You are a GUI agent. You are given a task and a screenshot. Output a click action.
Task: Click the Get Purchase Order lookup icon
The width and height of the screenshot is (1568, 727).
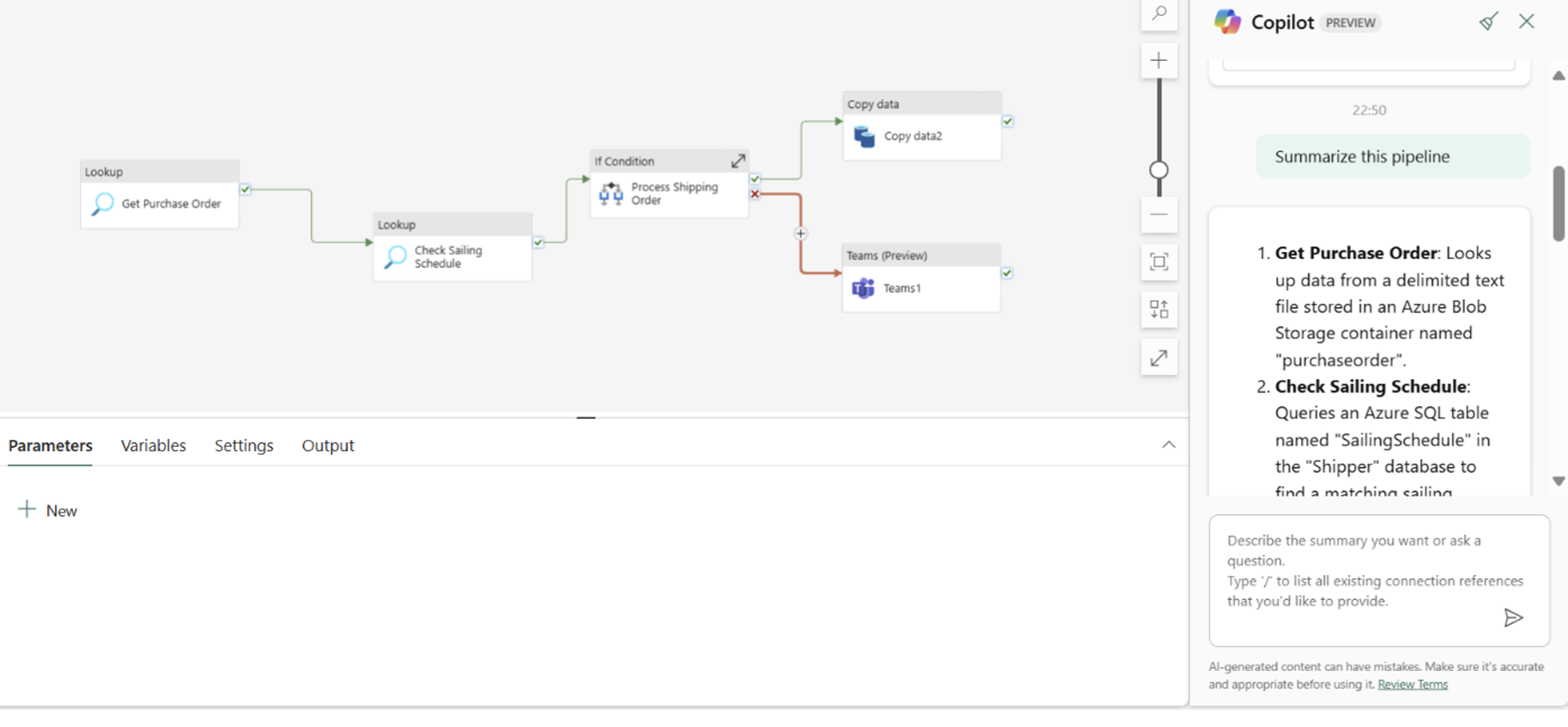pos(101,203)
